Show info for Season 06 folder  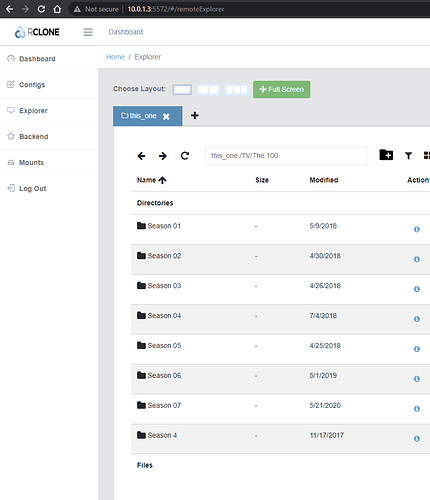[x=417, y=379]
